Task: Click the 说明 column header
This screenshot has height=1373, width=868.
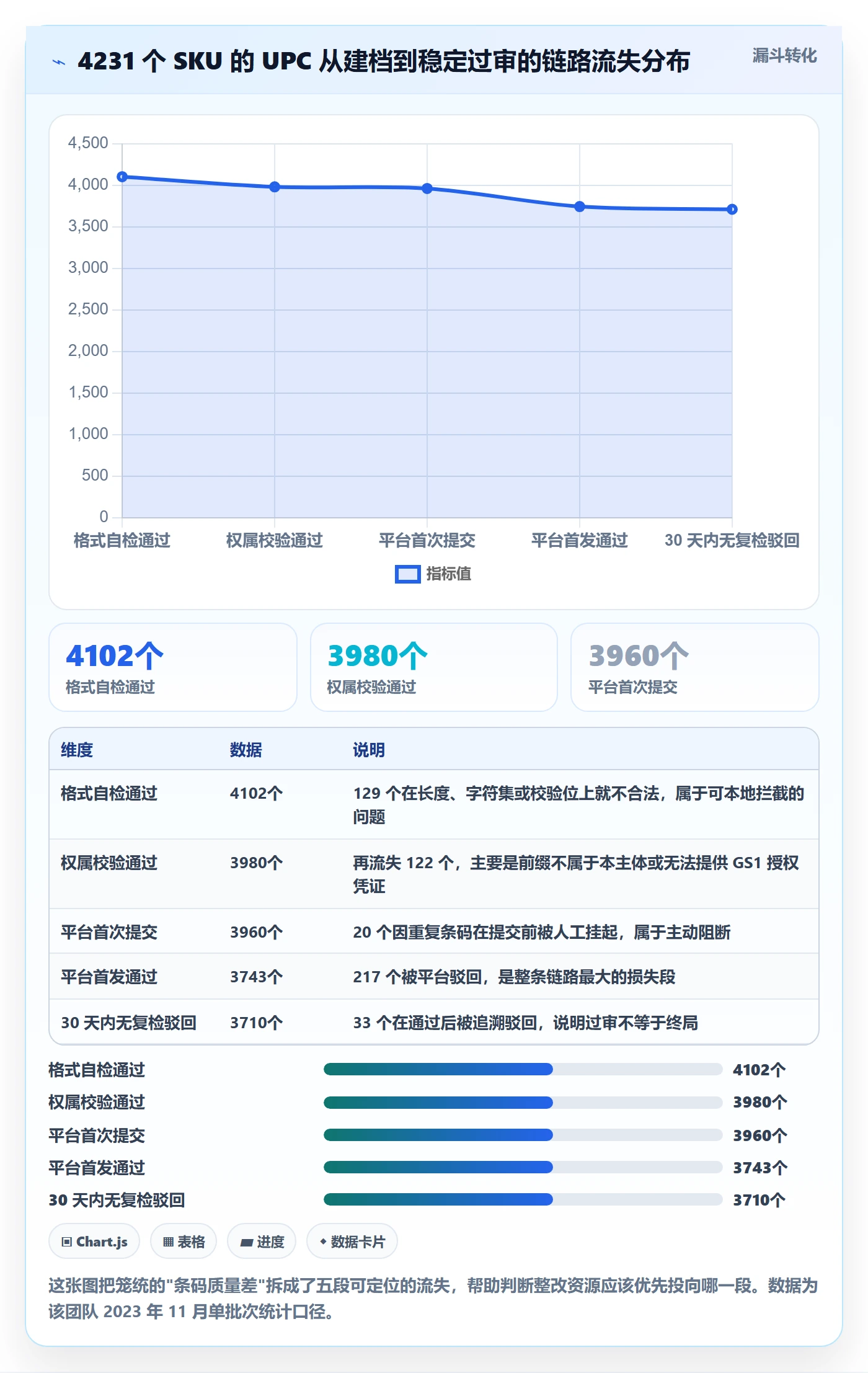Action: [x=369, y=750]
